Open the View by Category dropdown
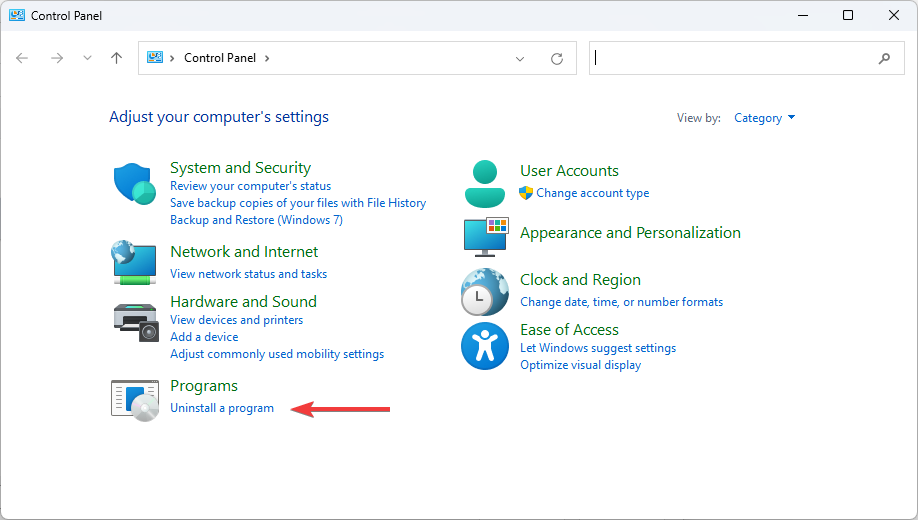Viewport: 918px width, 520px height. click(765, 118)
